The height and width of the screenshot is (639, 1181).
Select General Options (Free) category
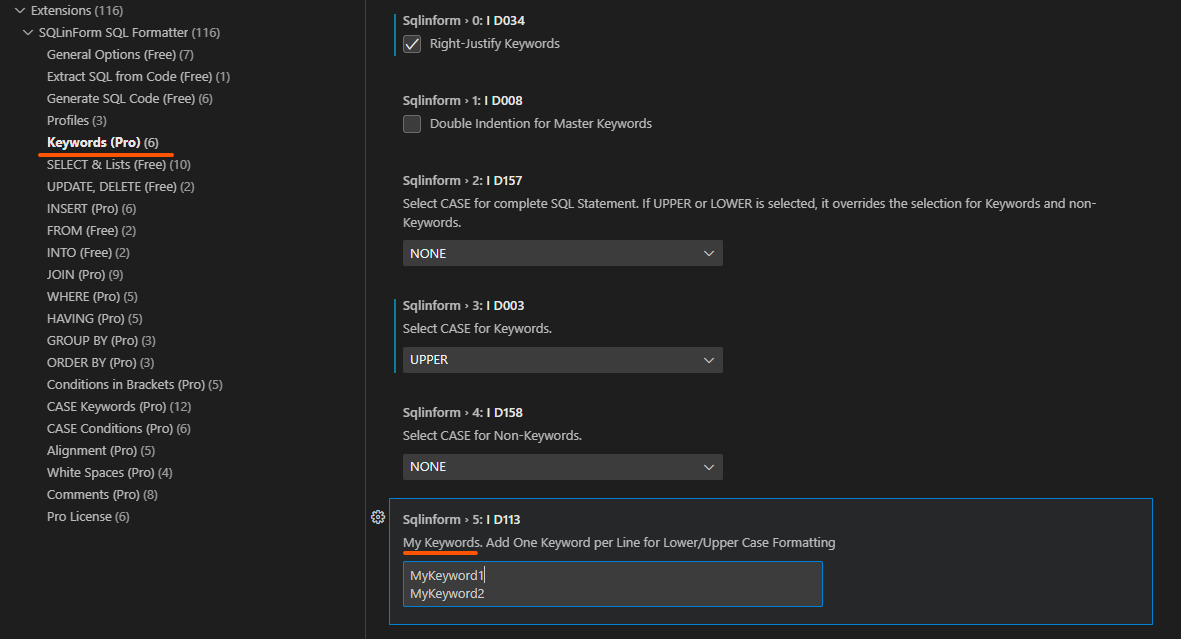(120, 54)
